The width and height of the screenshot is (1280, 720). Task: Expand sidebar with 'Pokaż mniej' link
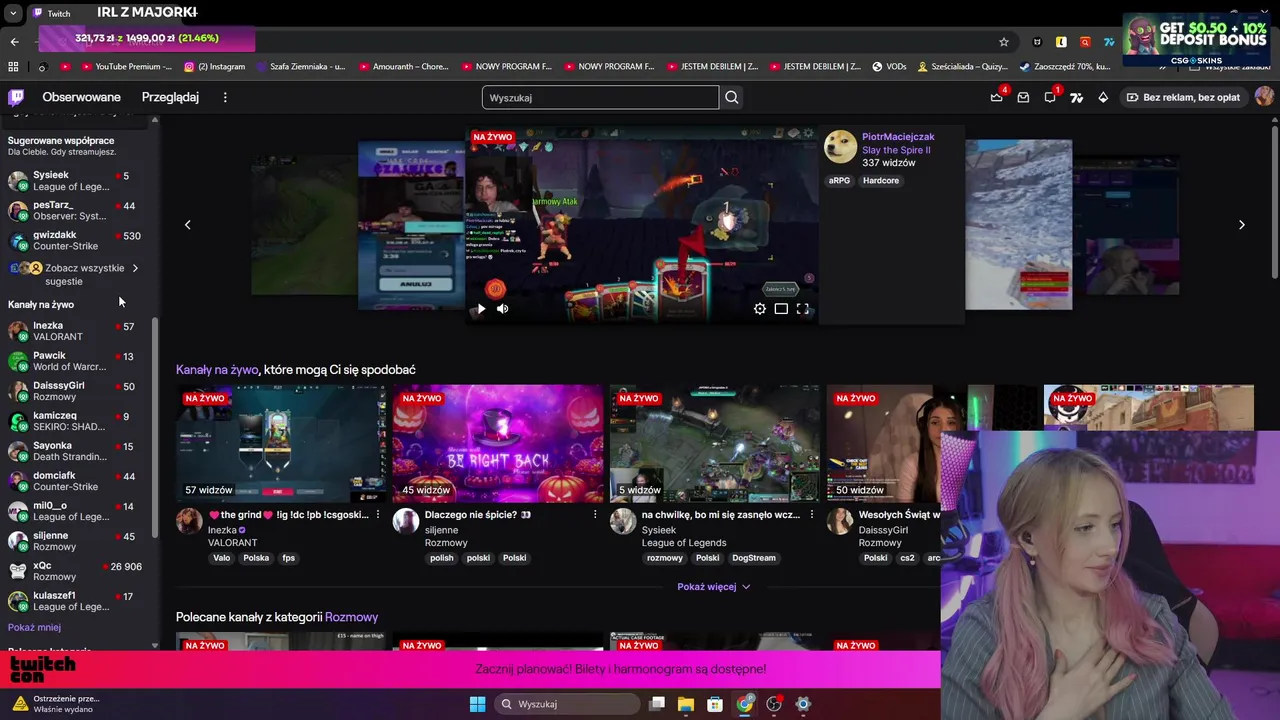[x=34, y=627]
